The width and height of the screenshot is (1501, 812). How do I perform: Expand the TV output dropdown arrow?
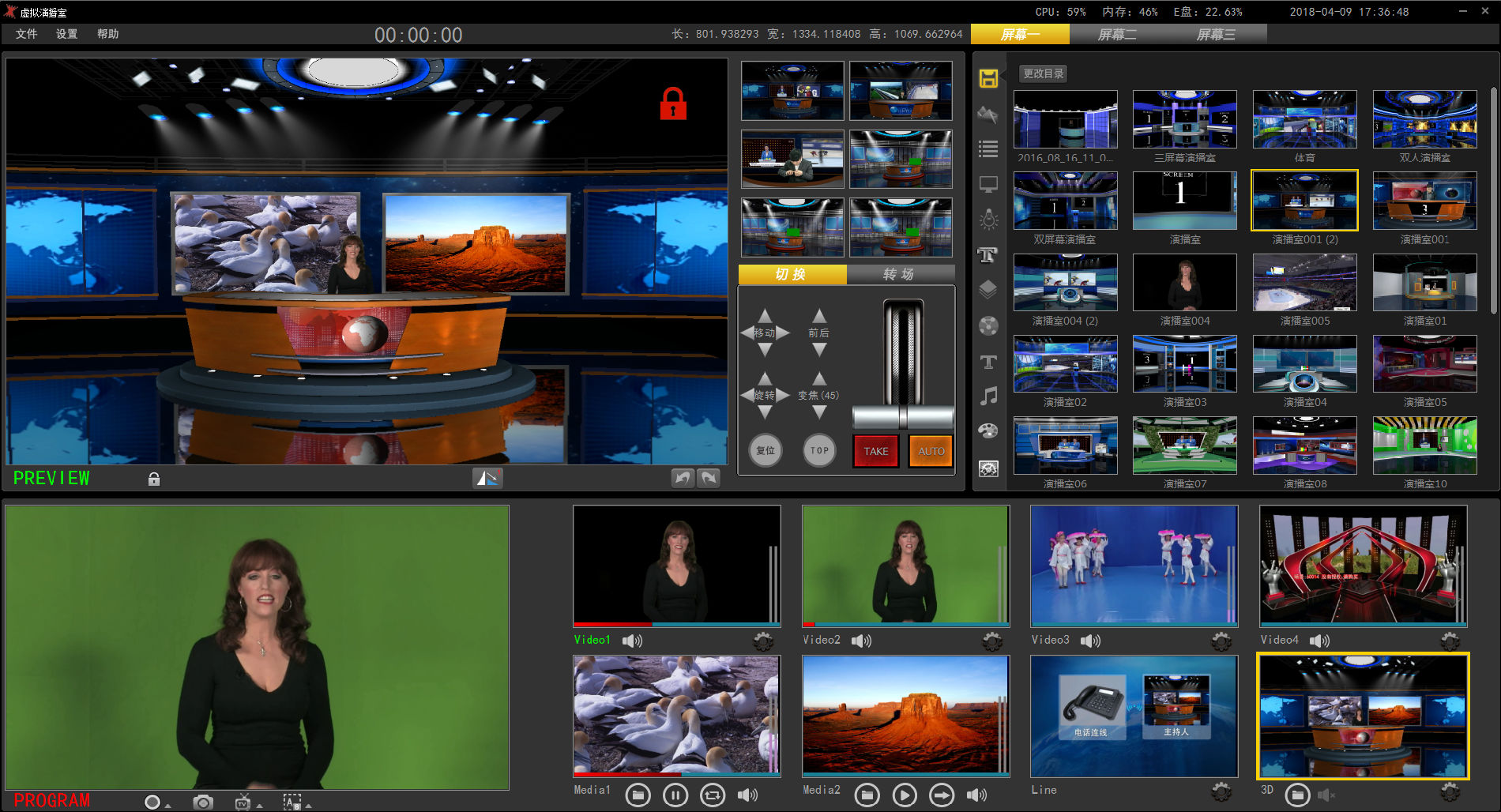pos(259,806)
